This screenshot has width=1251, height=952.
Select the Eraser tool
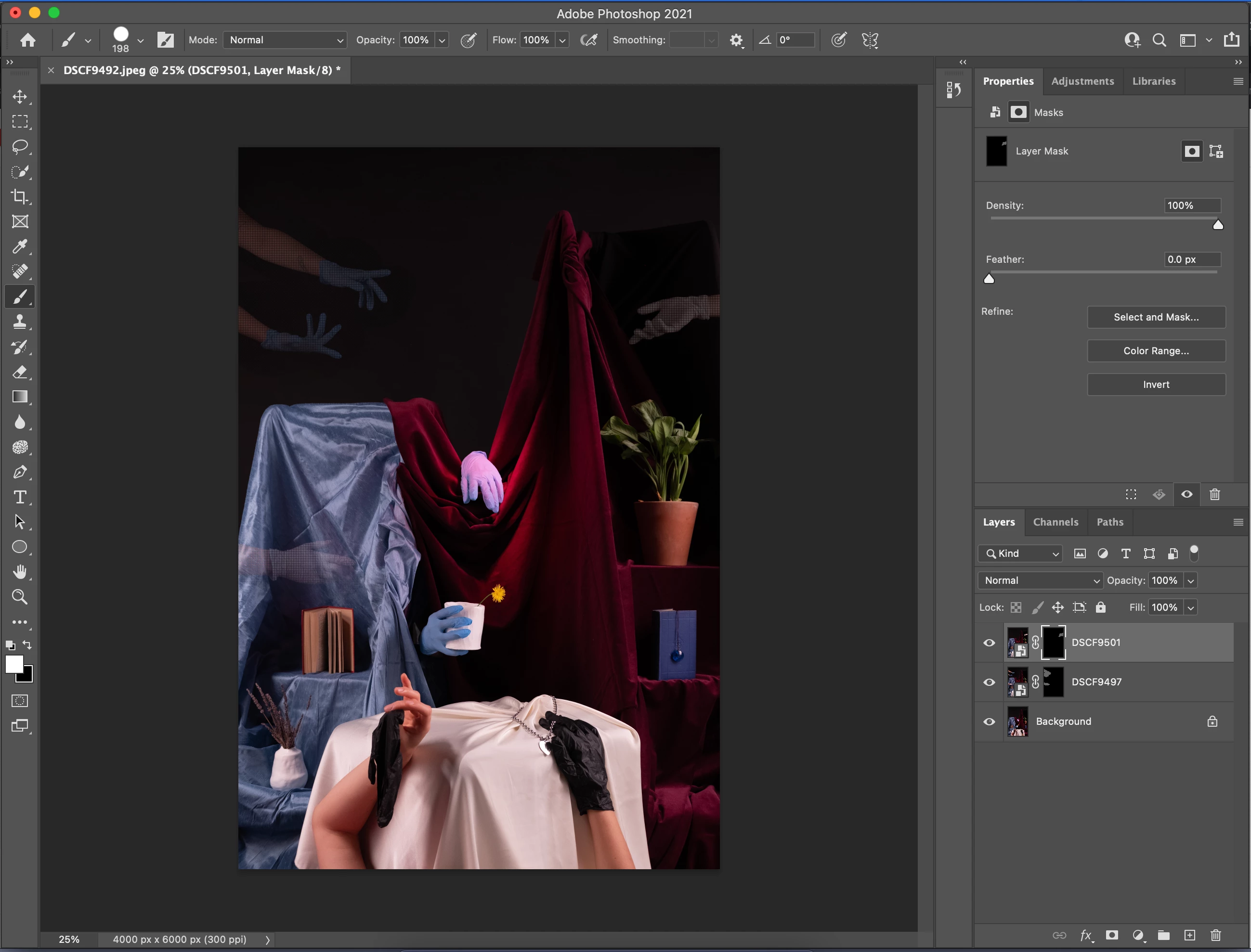point(20,372)
